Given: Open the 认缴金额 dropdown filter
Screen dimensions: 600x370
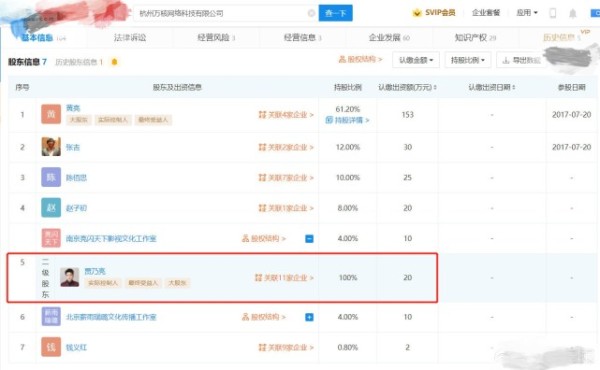Looking at the screenshot, I should point(416,60).
